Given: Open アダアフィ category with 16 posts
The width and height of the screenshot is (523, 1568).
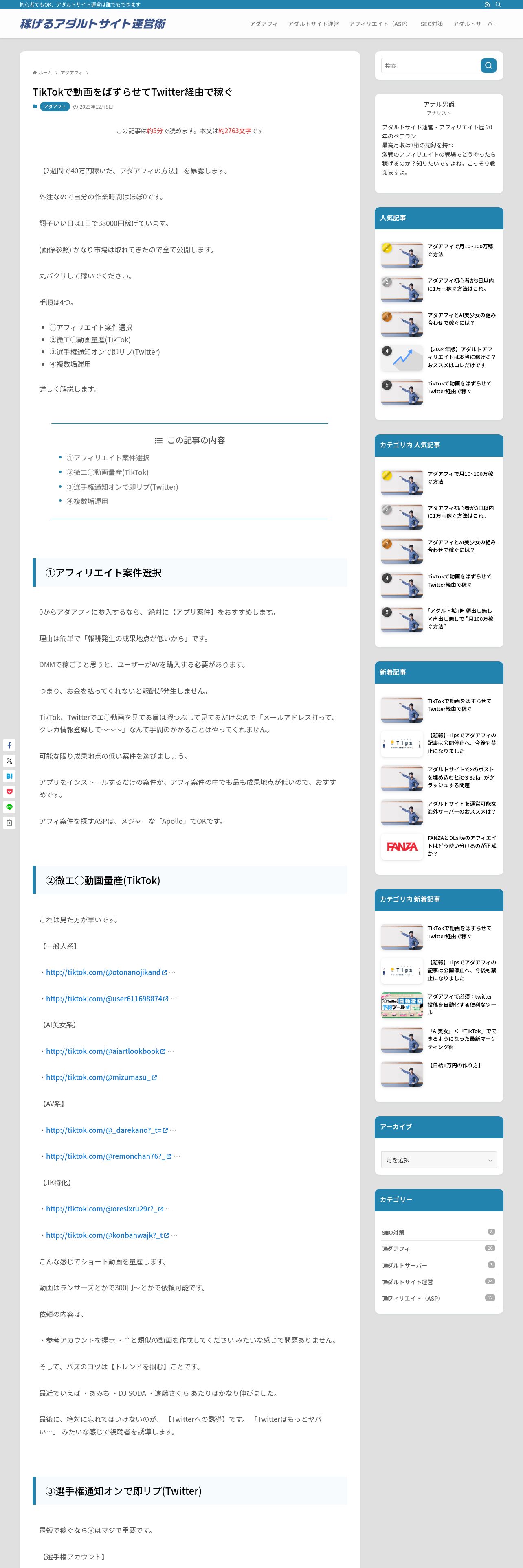Looking at the screenshot, I should 438,1248.
